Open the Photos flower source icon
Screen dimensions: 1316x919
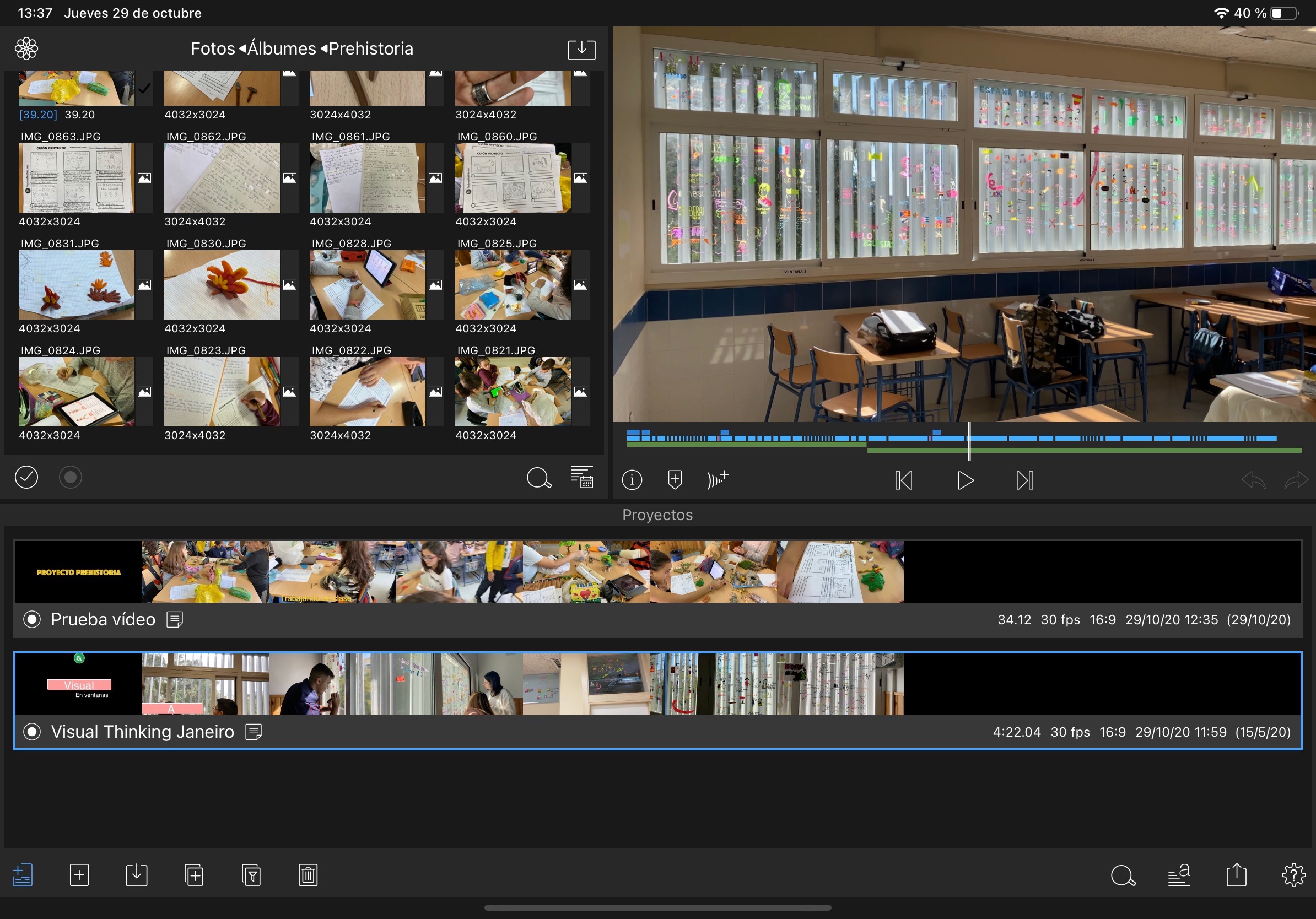[26, 48]
